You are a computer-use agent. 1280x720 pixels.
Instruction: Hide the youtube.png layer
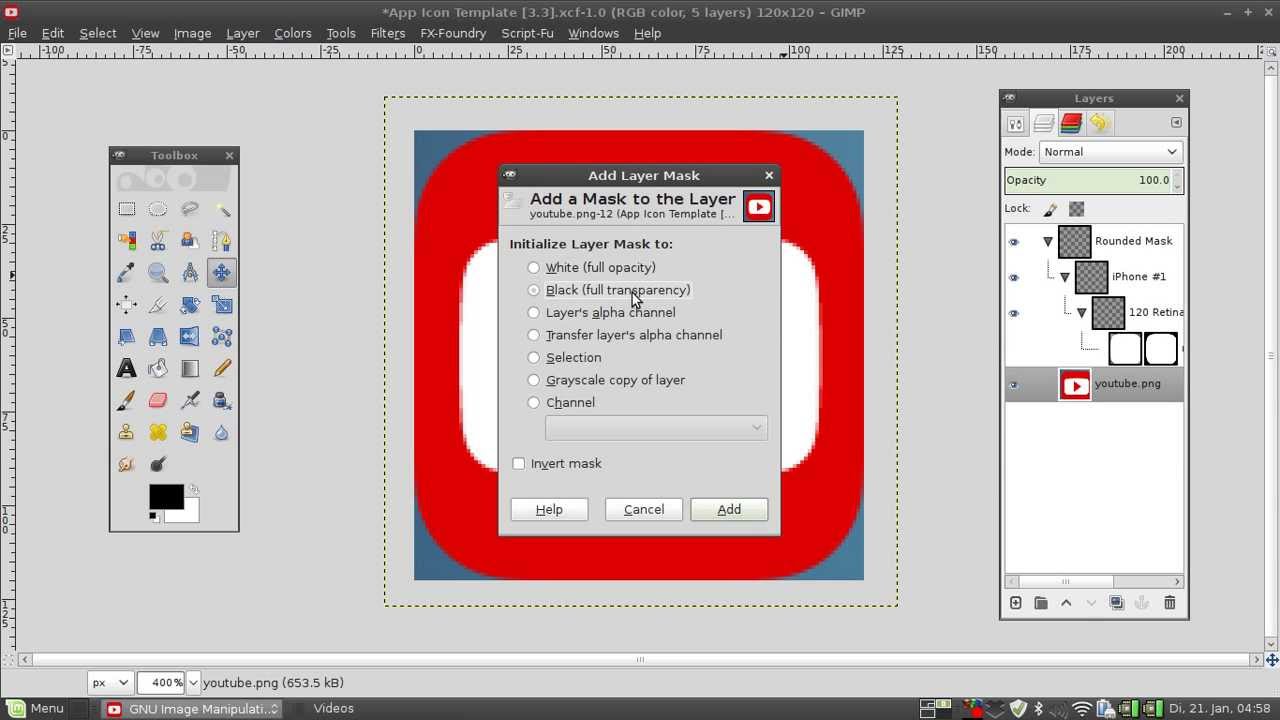1013,385
